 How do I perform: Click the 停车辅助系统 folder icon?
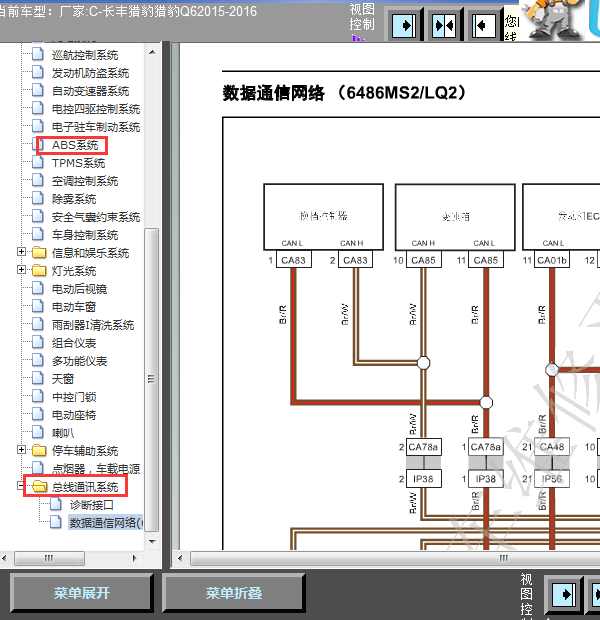pos(39,451)
